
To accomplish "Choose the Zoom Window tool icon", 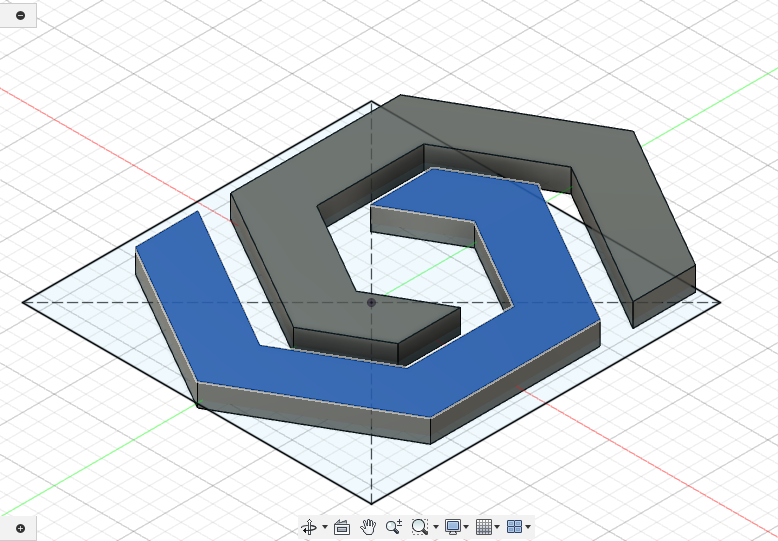I will coord(420,526).
